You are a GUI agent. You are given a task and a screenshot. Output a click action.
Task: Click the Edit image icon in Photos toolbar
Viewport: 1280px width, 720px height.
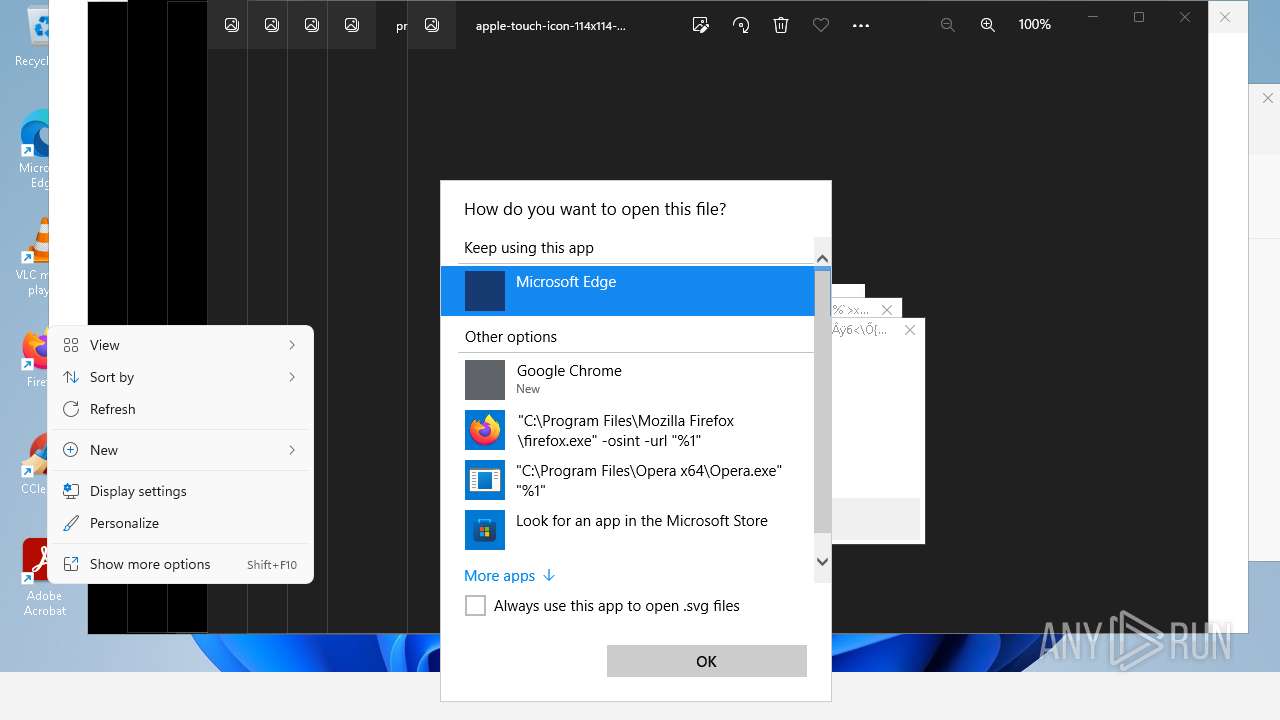pos(701,25)
